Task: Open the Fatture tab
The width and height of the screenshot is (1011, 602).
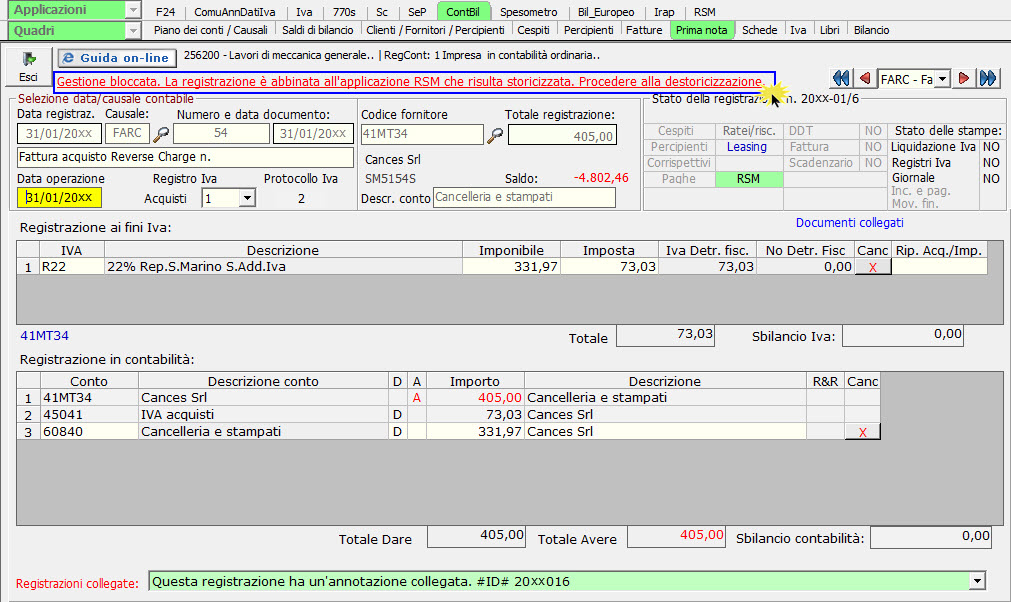Action: [x=644, y=30]
